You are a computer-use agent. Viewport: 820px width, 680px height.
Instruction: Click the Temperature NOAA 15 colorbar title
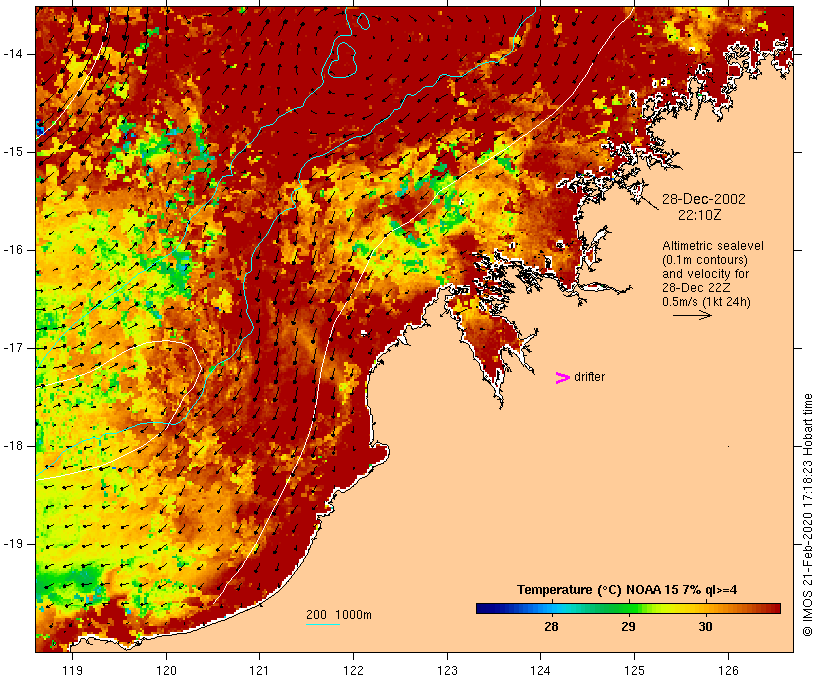(627, 590)
